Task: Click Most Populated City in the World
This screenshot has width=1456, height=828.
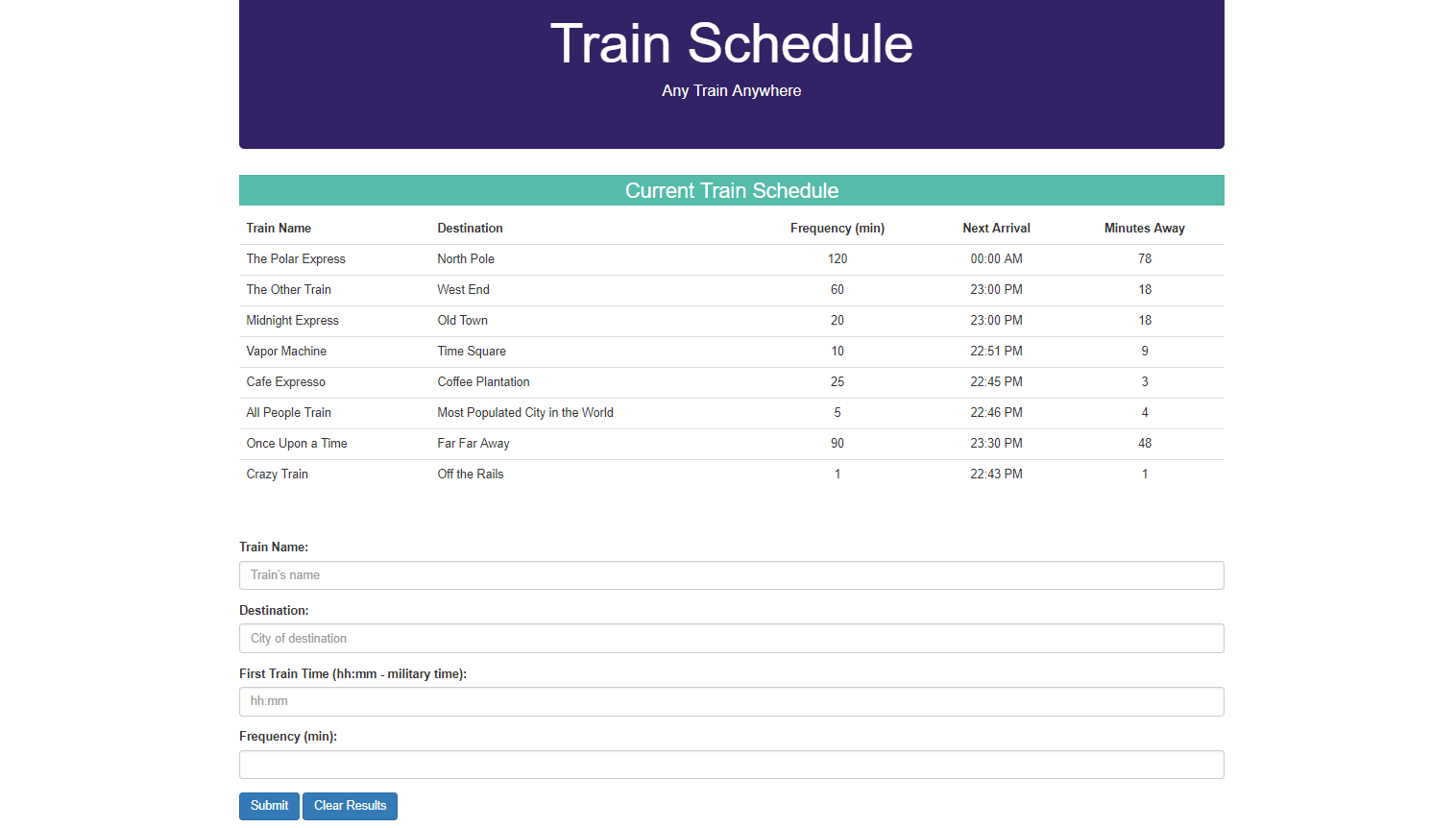Action: pyautogui.click(x=525, y=413)
